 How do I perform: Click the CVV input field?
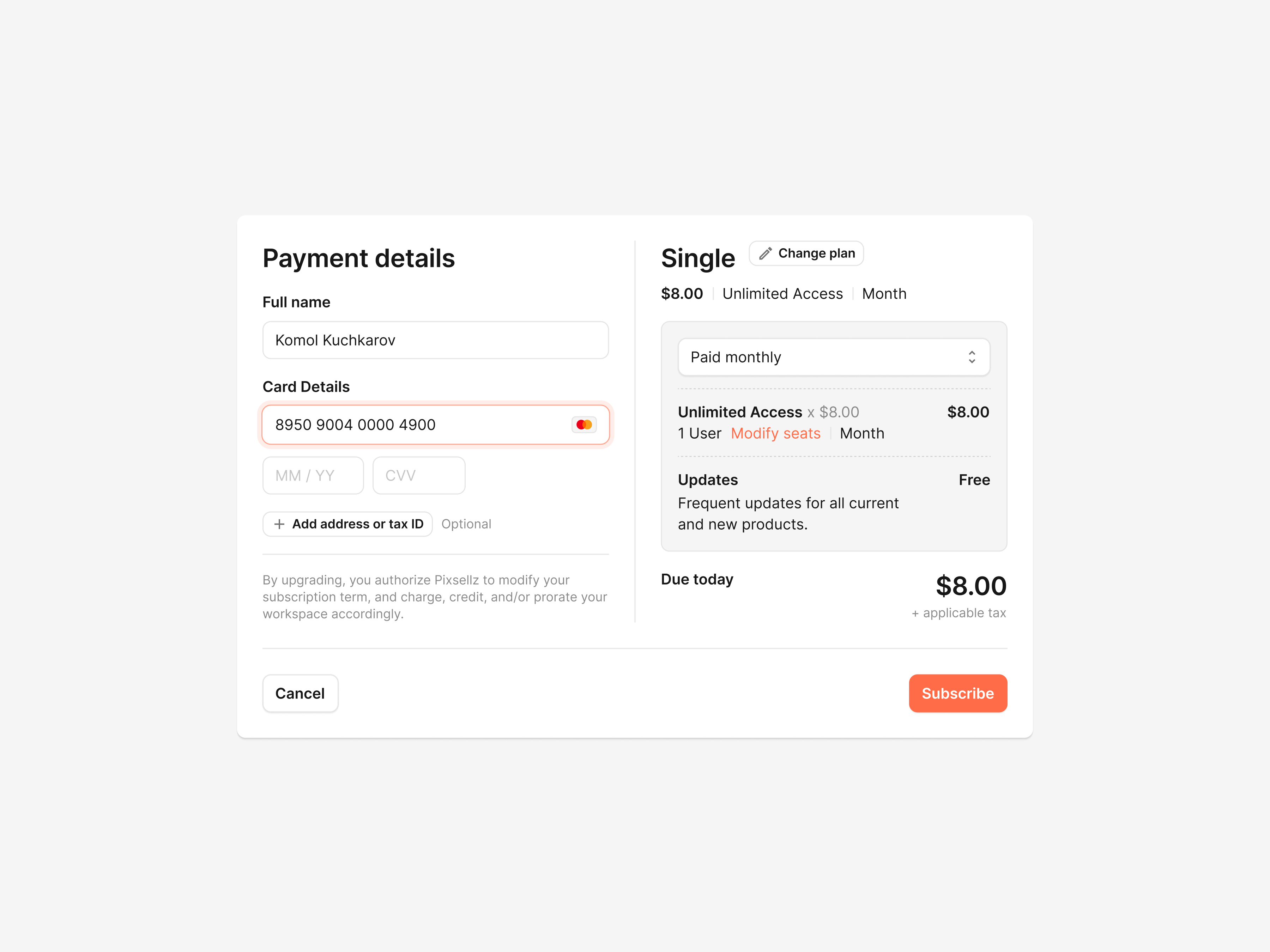[418, 476]
